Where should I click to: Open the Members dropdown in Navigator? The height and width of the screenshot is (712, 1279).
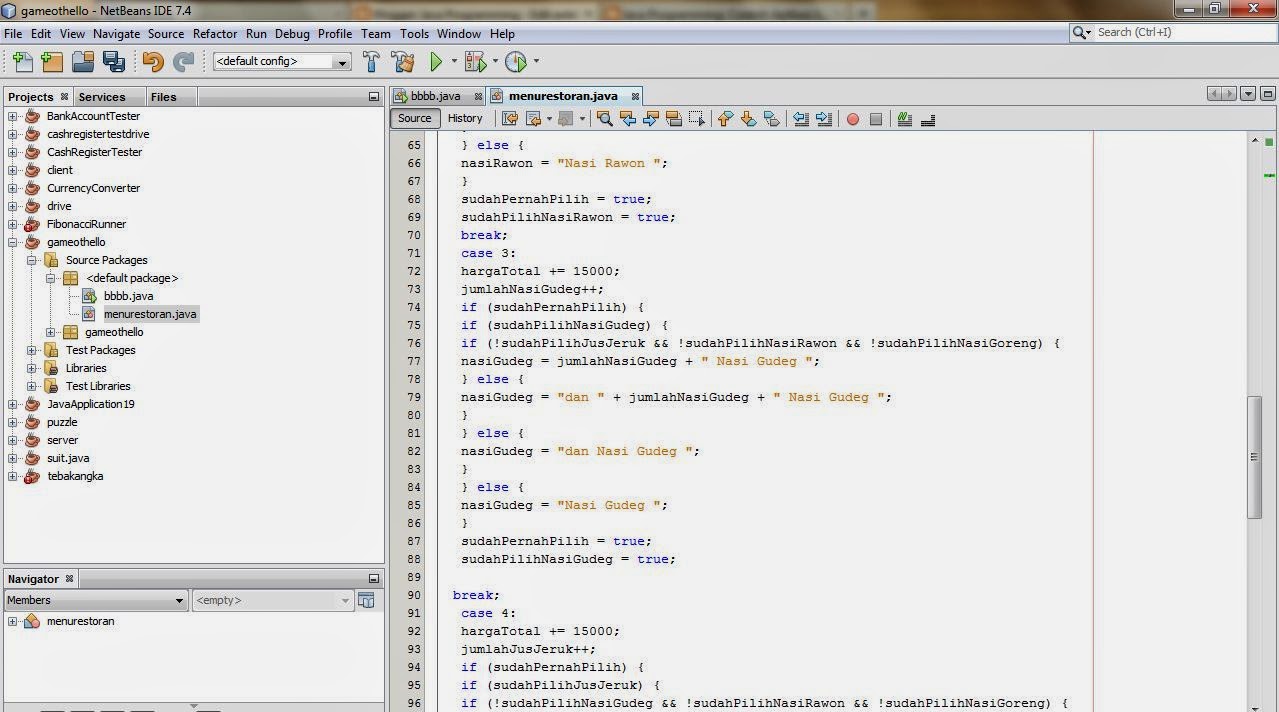(94, 600)
